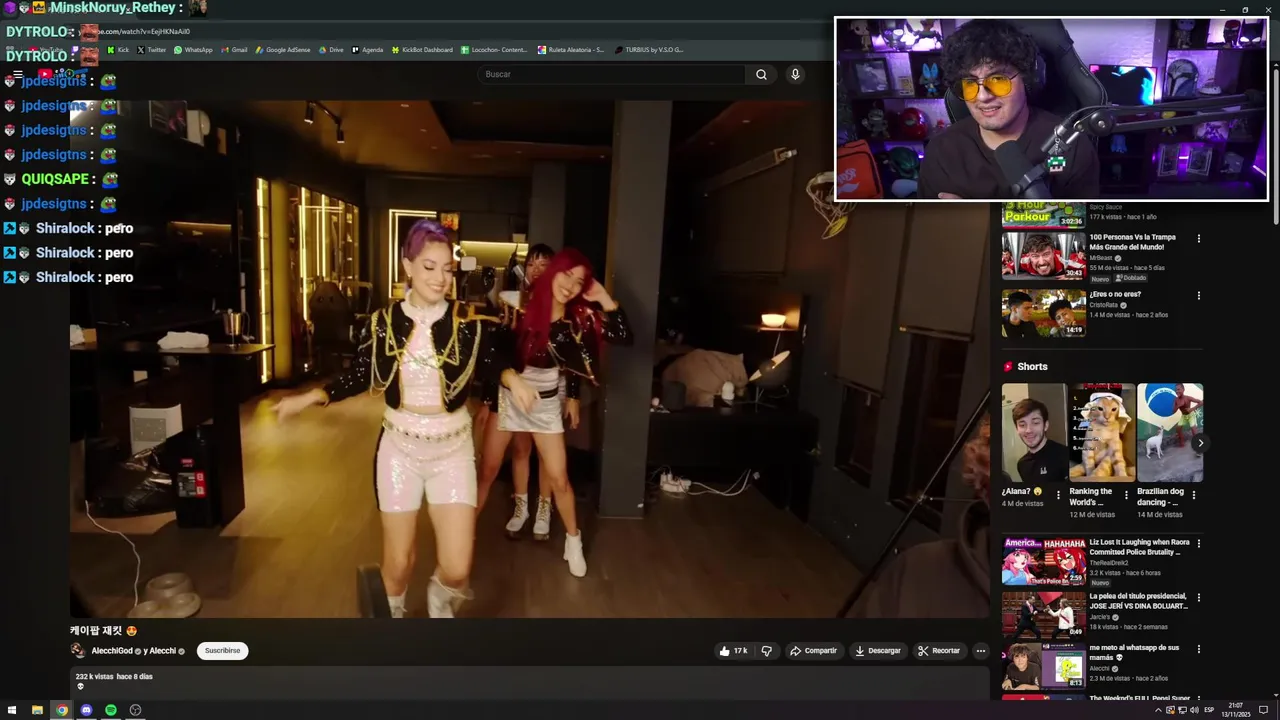Dislike the video with thumbs down

click(x=767, y=651)
